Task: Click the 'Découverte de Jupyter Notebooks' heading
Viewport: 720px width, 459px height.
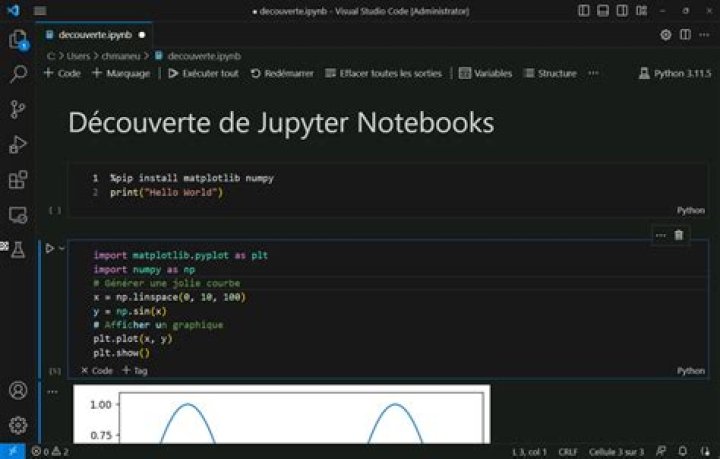Action: (281, 123)
